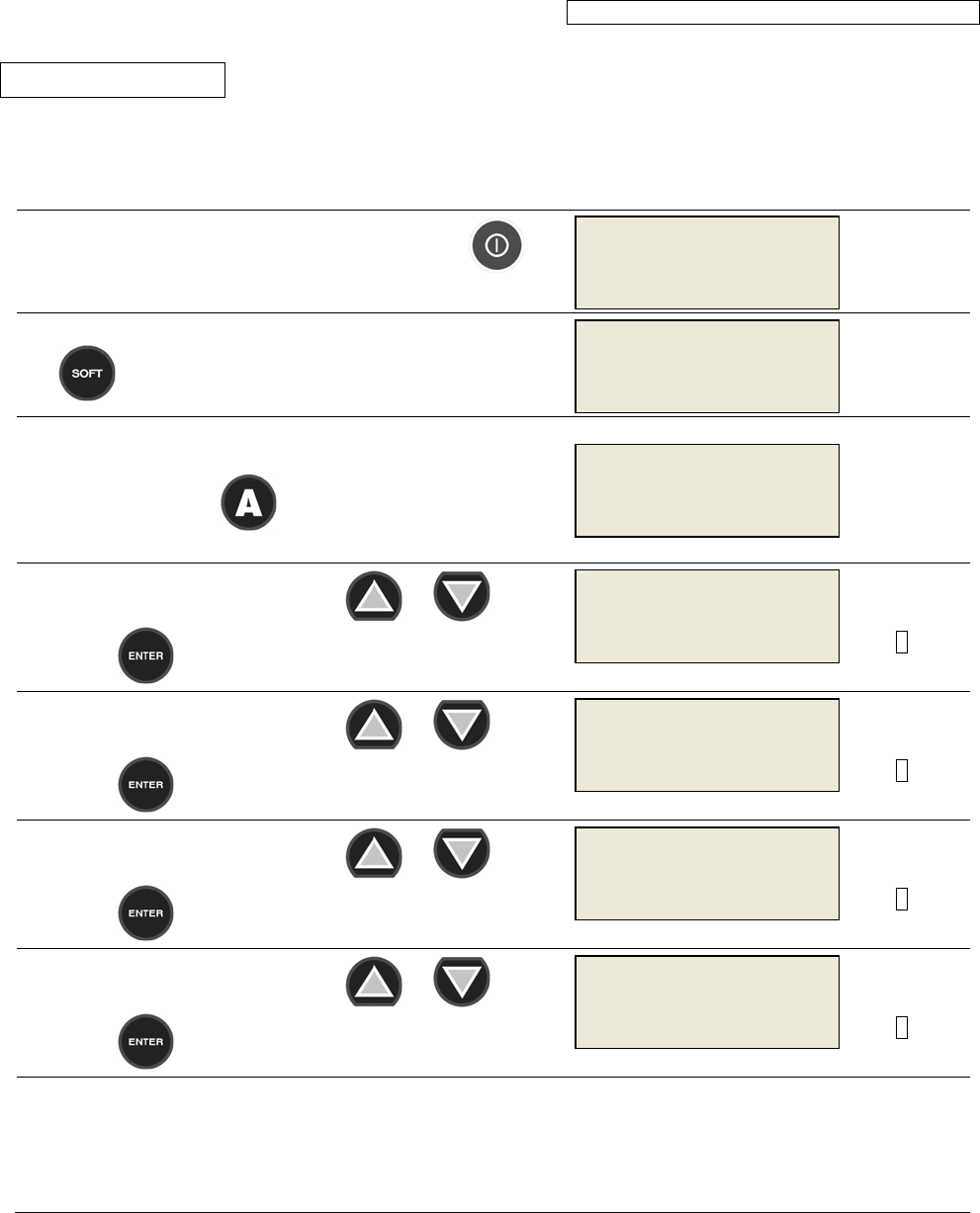980x1213 pixels.
Task: Tick the second small checkbox from the top
Action: (x=901, y=771)
